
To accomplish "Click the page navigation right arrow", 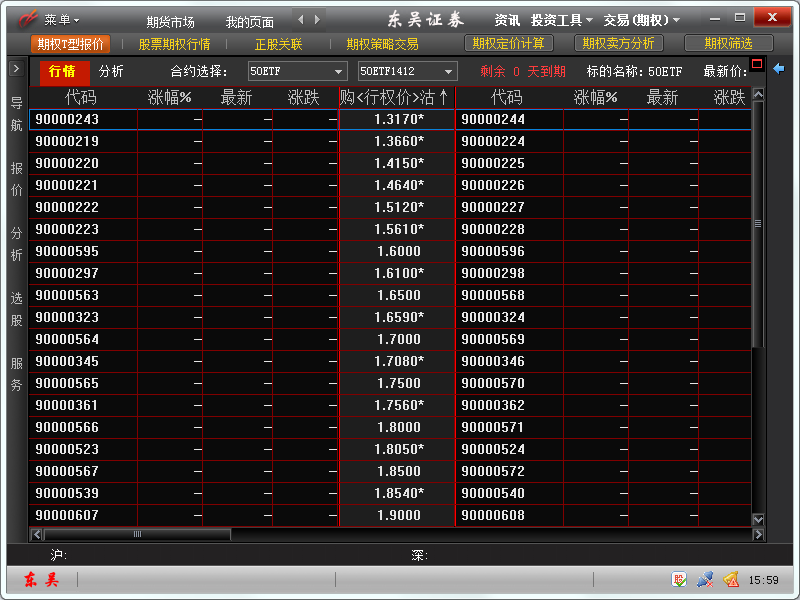I will point(317,19).
